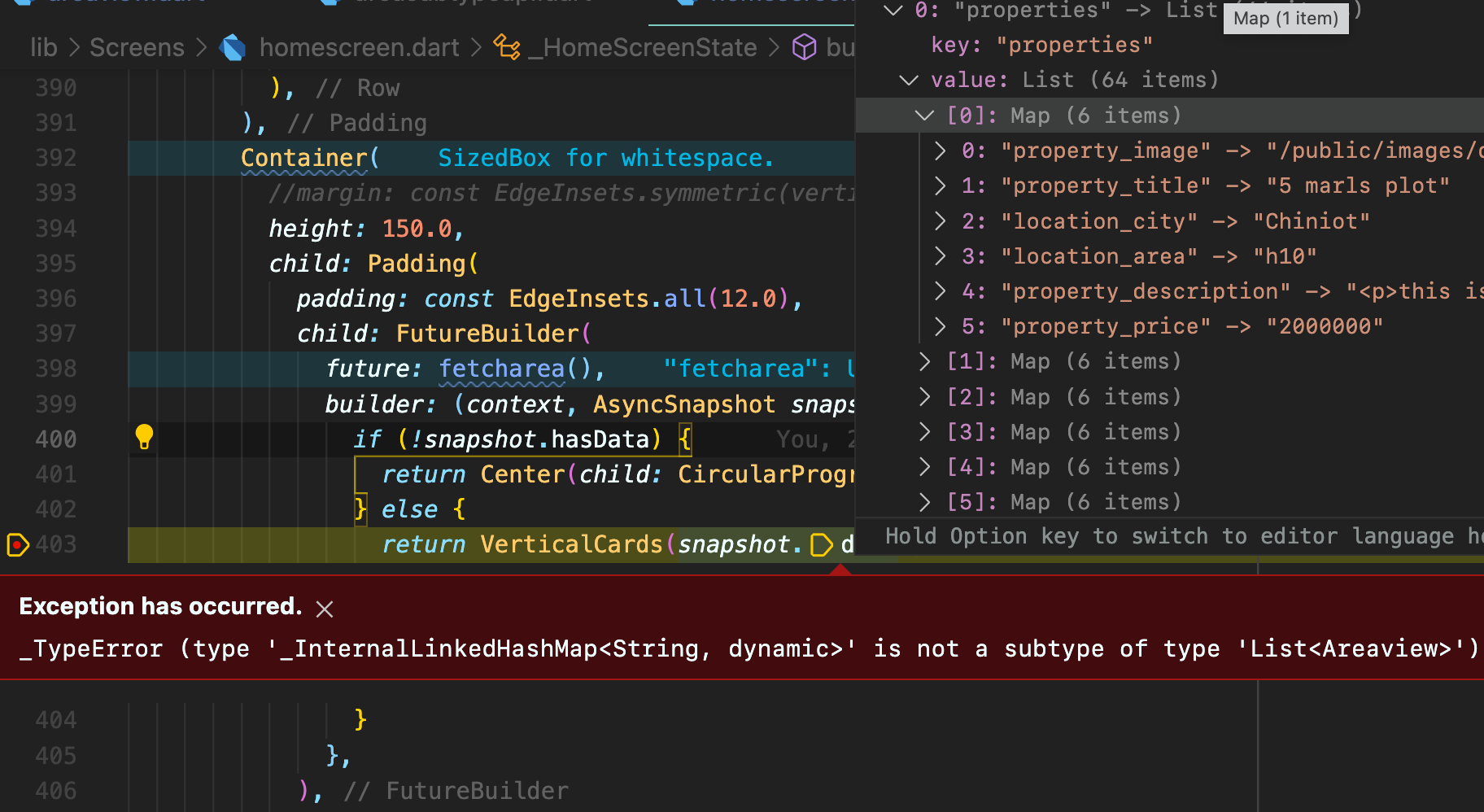Expand the property_price entry
Viewport: 1484px width, 812px height.
point(941,326)
